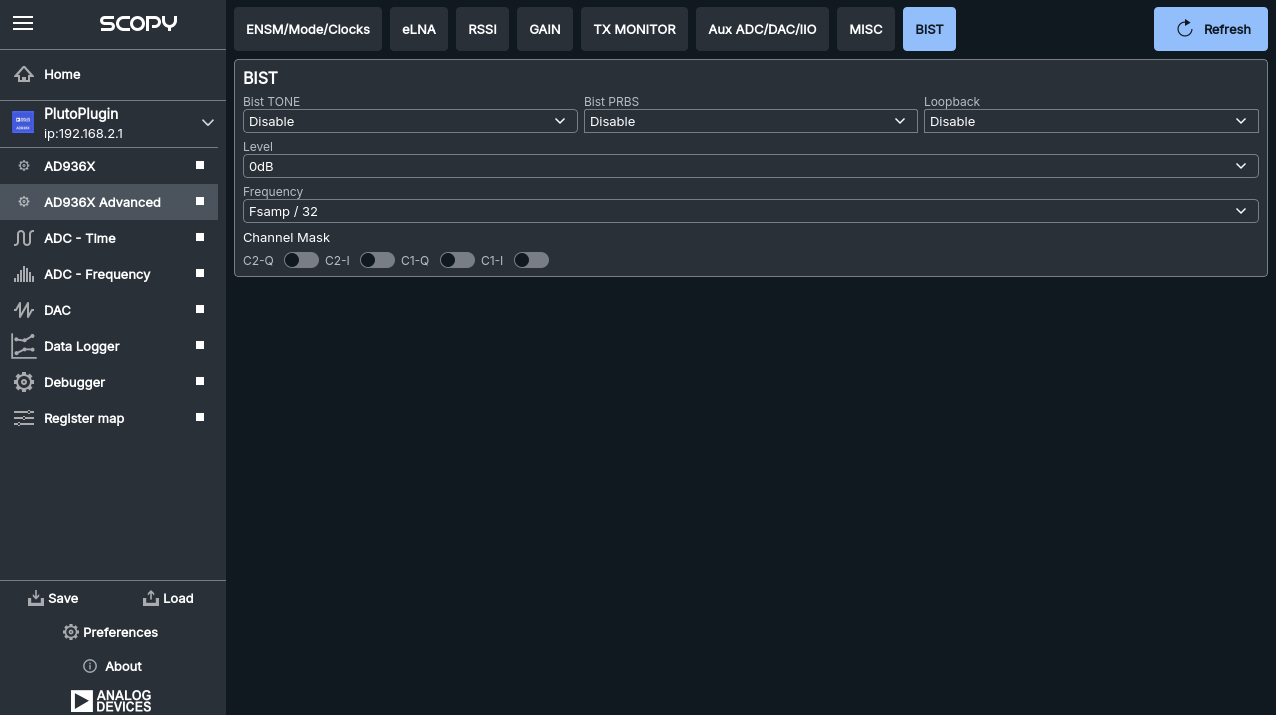Switch to the Aux ADC/DAC/IIO tab
This screenshot has height=715, width=1276.
click(762, 29)
